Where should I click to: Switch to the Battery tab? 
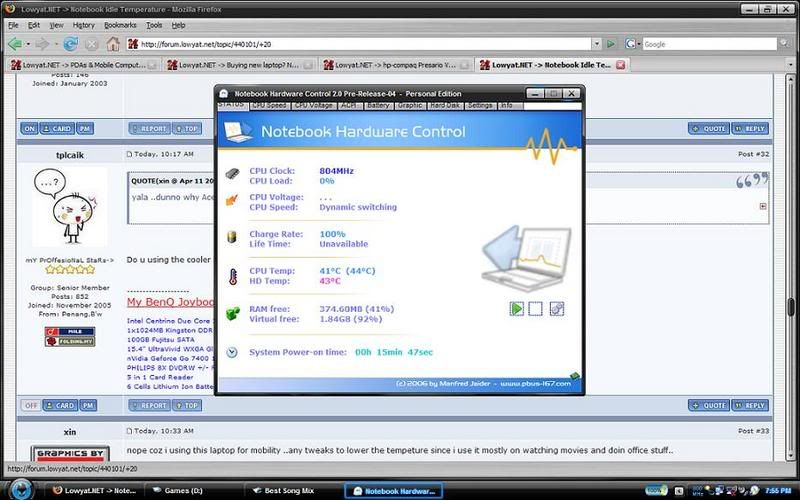(378, 105)
